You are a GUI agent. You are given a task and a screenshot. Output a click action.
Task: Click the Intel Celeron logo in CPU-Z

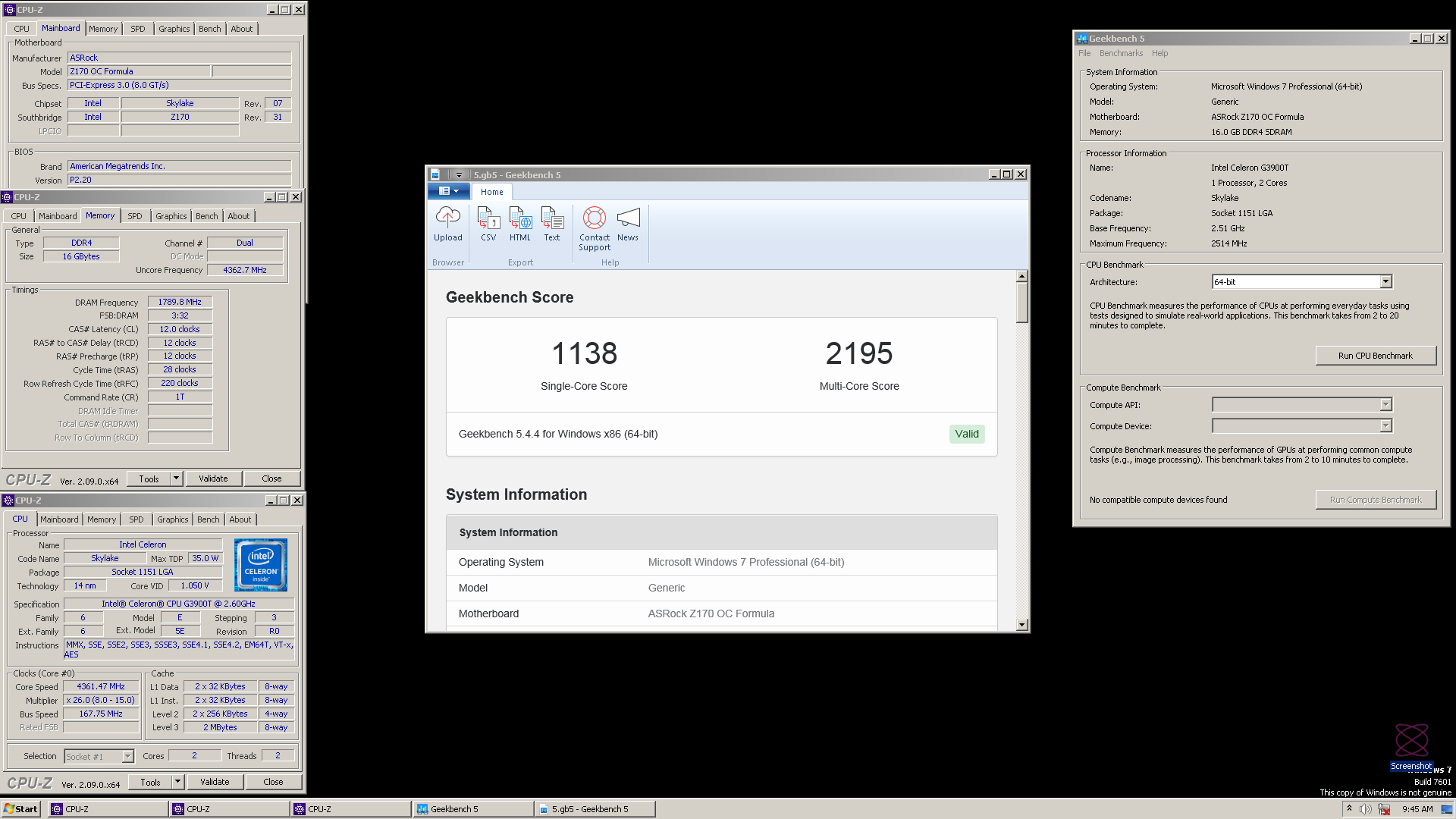tap(261, 565)
